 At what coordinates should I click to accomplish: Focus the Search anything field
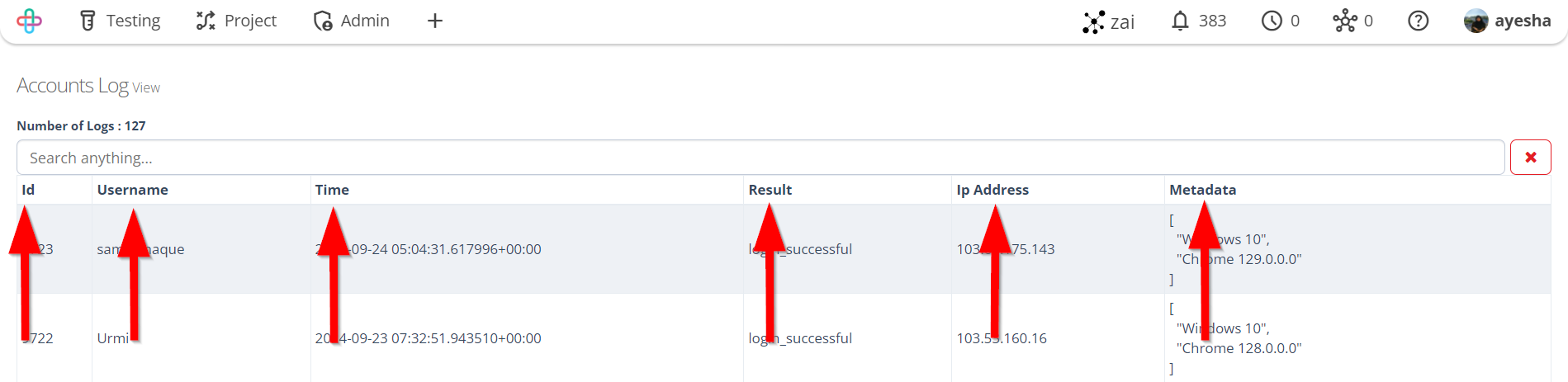pyautogui.click(x=760, y=158)
